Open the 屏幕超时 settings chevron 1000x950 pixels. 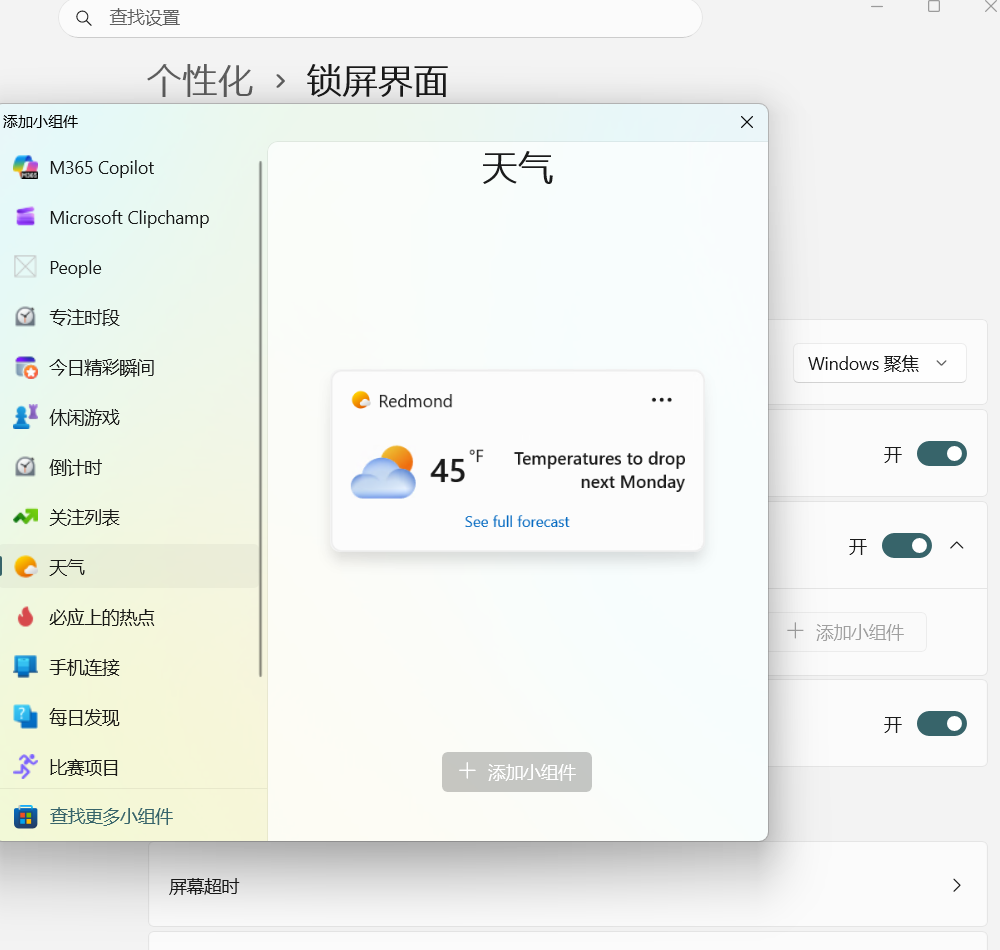[x=957, y=886]
